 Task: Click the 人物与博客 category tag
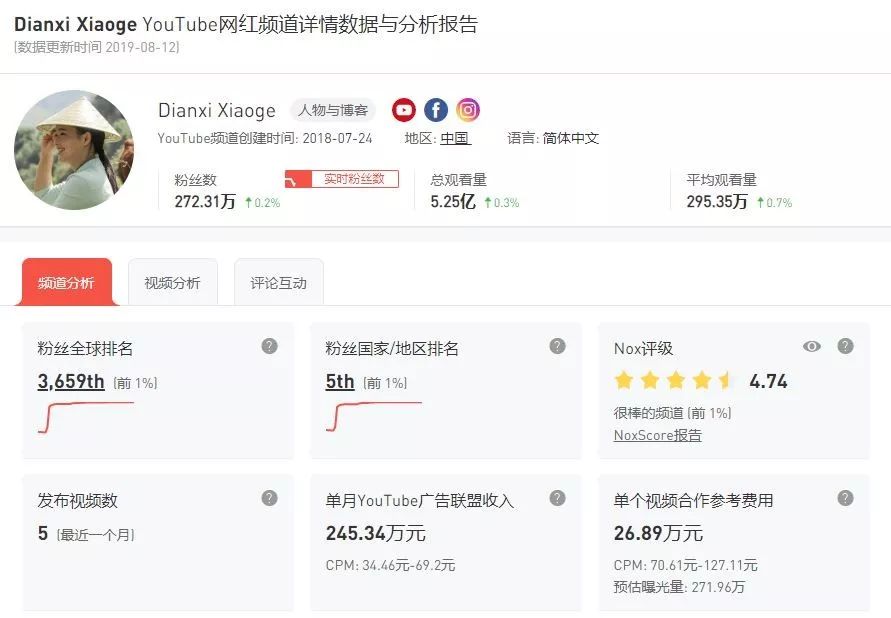[332, 110]
